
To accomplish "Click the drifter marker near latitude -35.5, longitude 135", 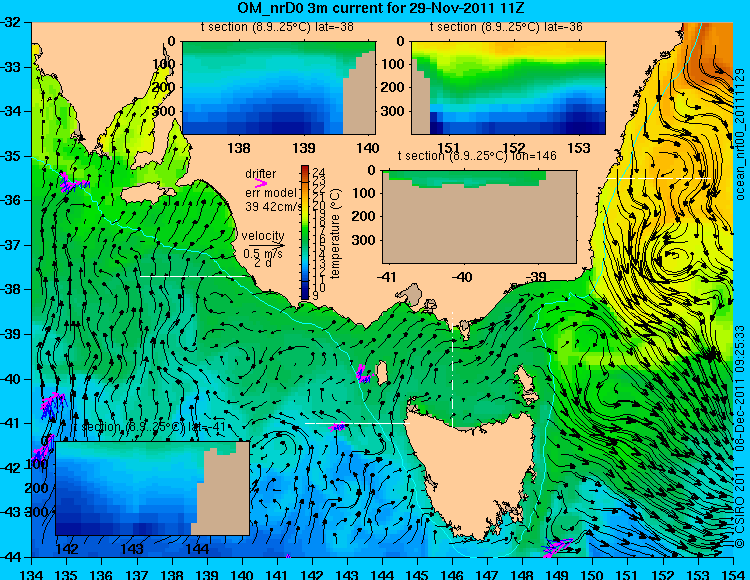I will 73,183.
